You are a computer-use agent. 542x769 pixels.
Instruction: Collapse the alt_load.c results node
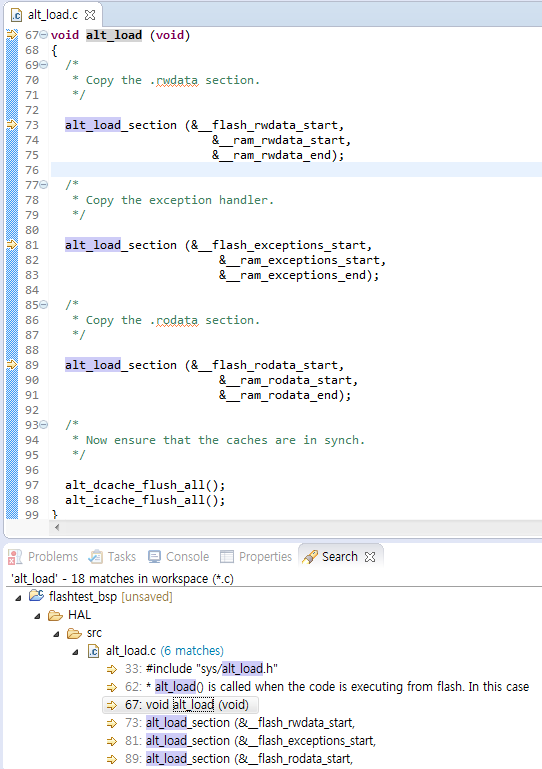point(76,652)
